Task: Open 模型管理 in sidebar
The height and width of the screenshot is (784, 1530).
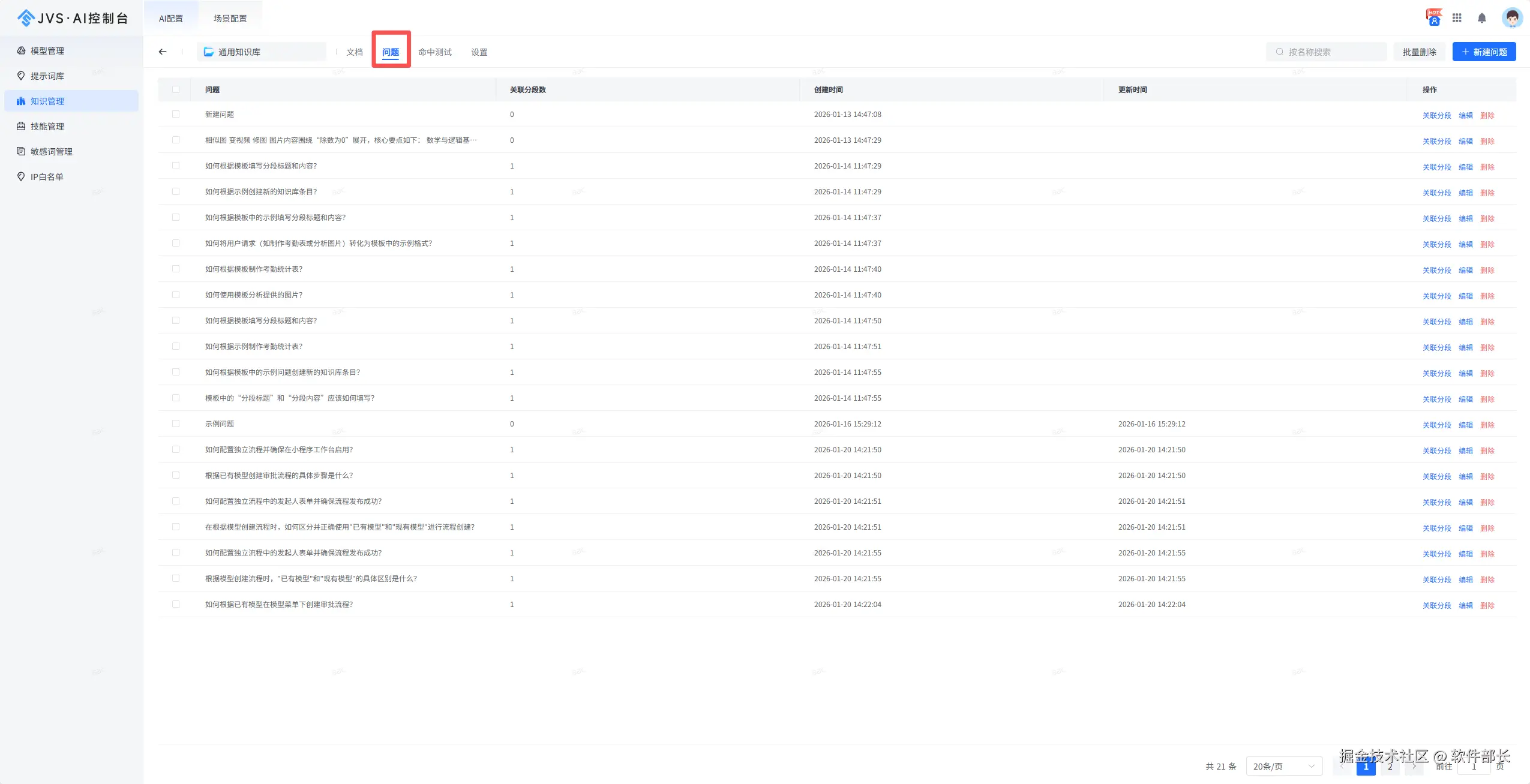Action: (x=47, y=51)
